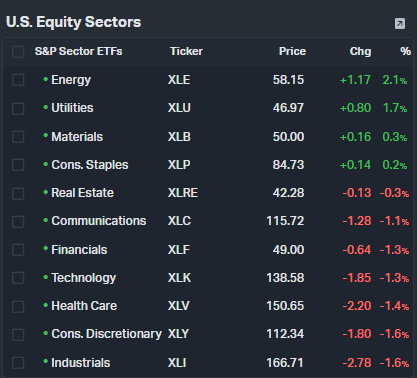Check the Real Estate row checkbox
The image size is (417, 378).
click(18, 193)
